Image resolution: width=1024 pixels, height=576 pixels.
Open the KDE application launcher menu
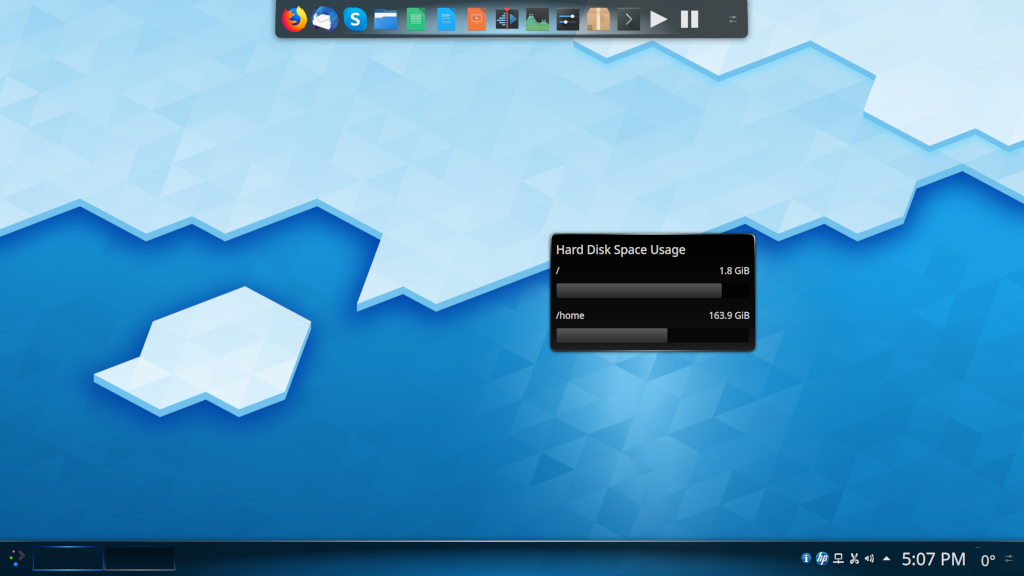[16, 558]
